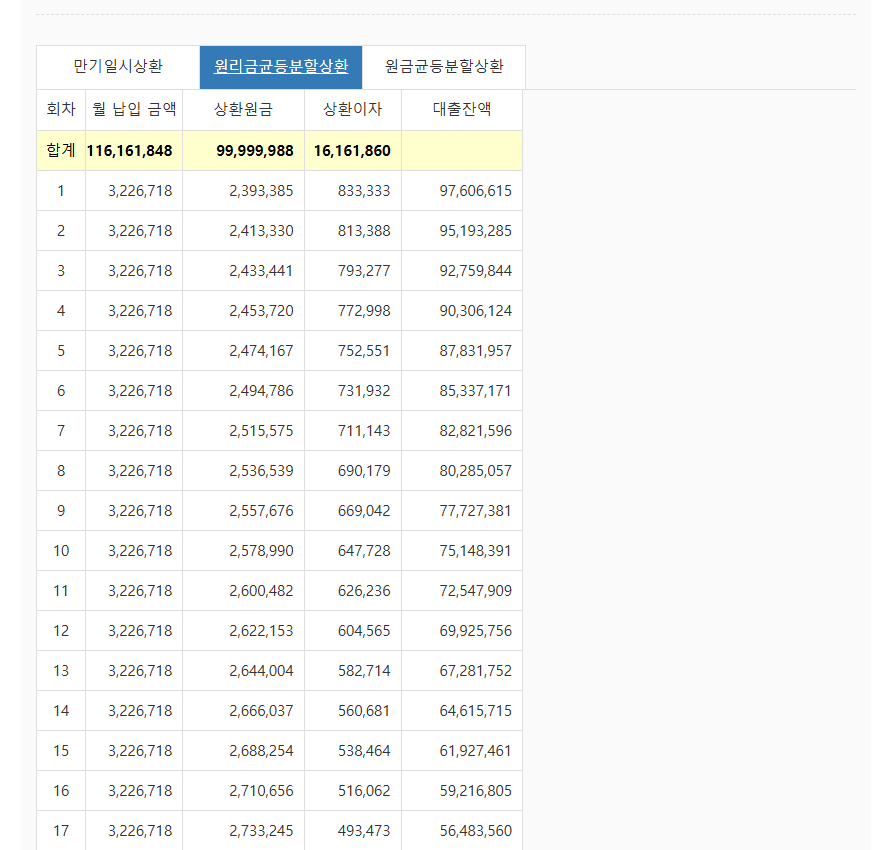891x850 pixels.
Task: Click principal value 2,688,254
Action: click(x=261, y=751)
